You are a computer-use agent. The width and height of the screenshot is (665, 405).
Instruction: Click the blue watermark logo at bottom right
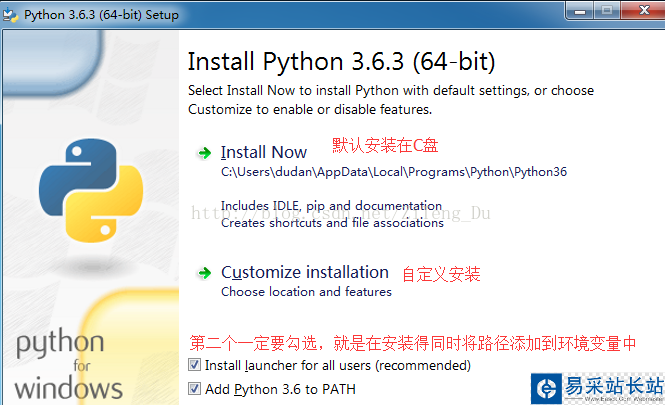[x=547, y=388]
